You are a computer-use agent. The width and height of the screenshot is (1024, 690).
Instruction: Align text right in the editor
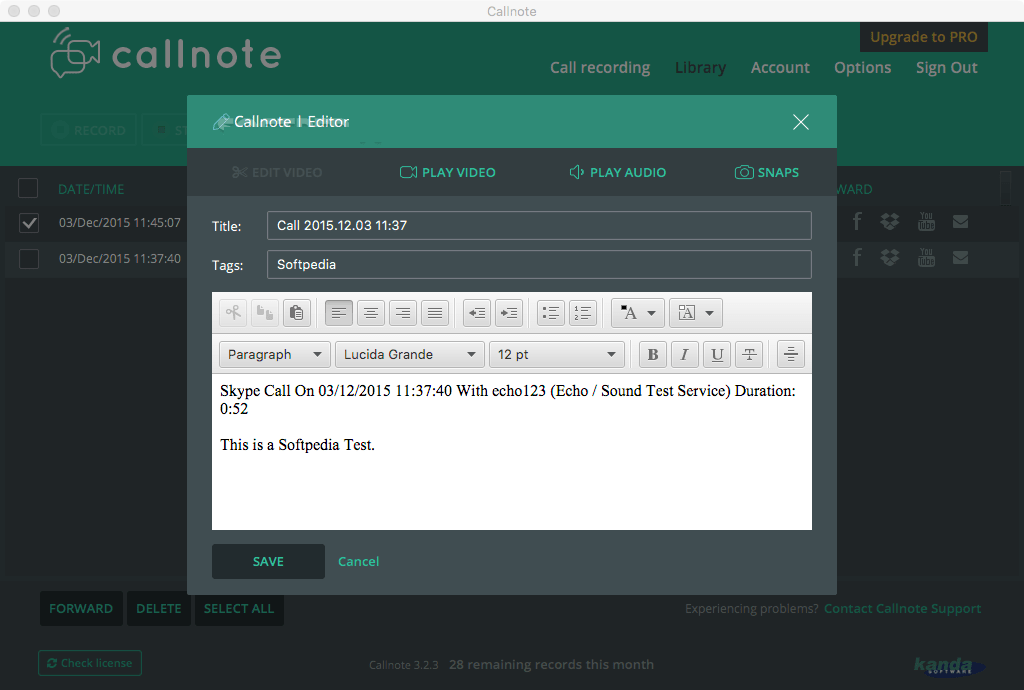[x=403, y=313]
